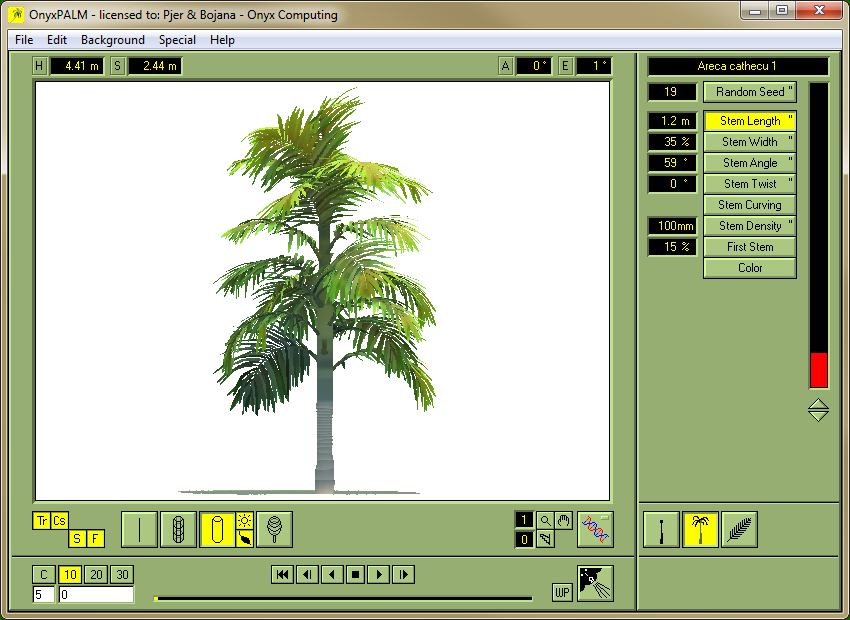Screen dimensions: 850x620
Task: Select the trunk parameters icon
Action: (662, 530)
